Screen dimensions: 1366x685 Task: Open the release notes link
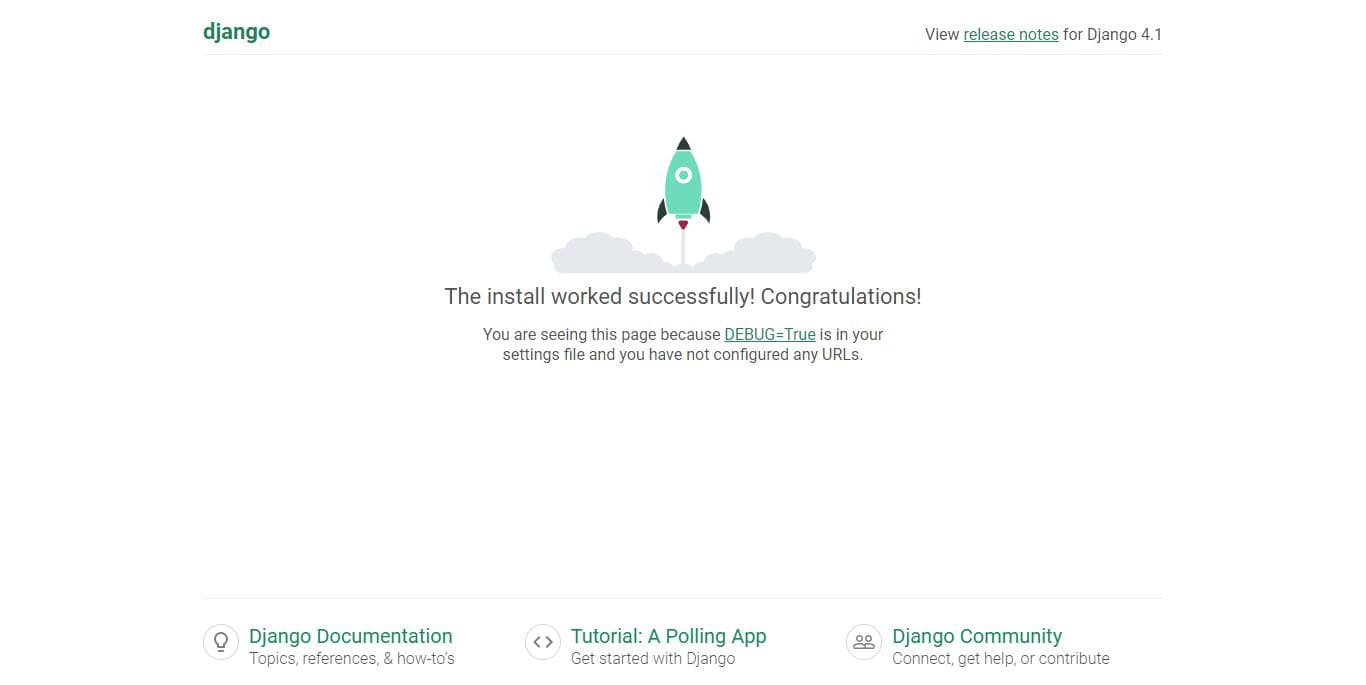(x=1010, y=34)
